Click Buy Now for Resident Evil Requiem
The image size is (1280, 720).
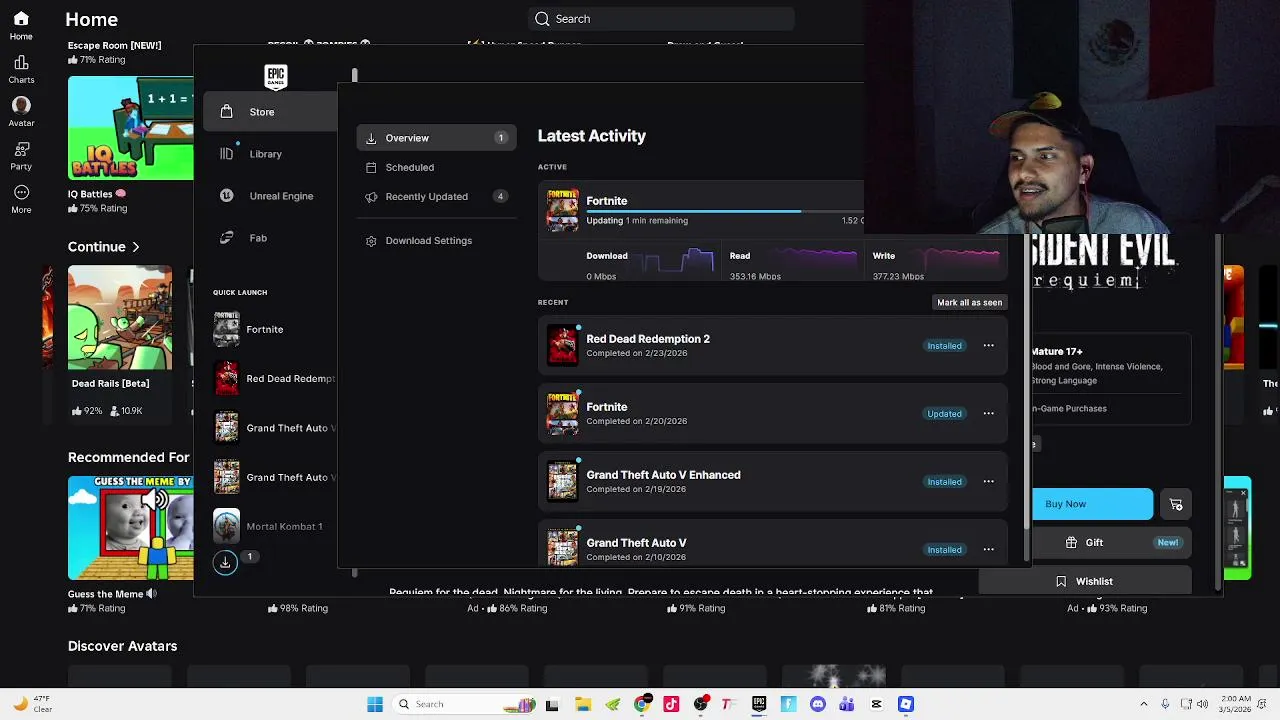(1090, 504)
